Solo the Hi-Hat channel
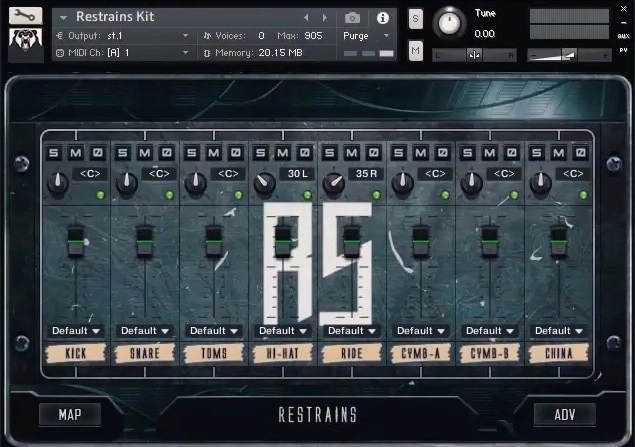 [261, 153]
